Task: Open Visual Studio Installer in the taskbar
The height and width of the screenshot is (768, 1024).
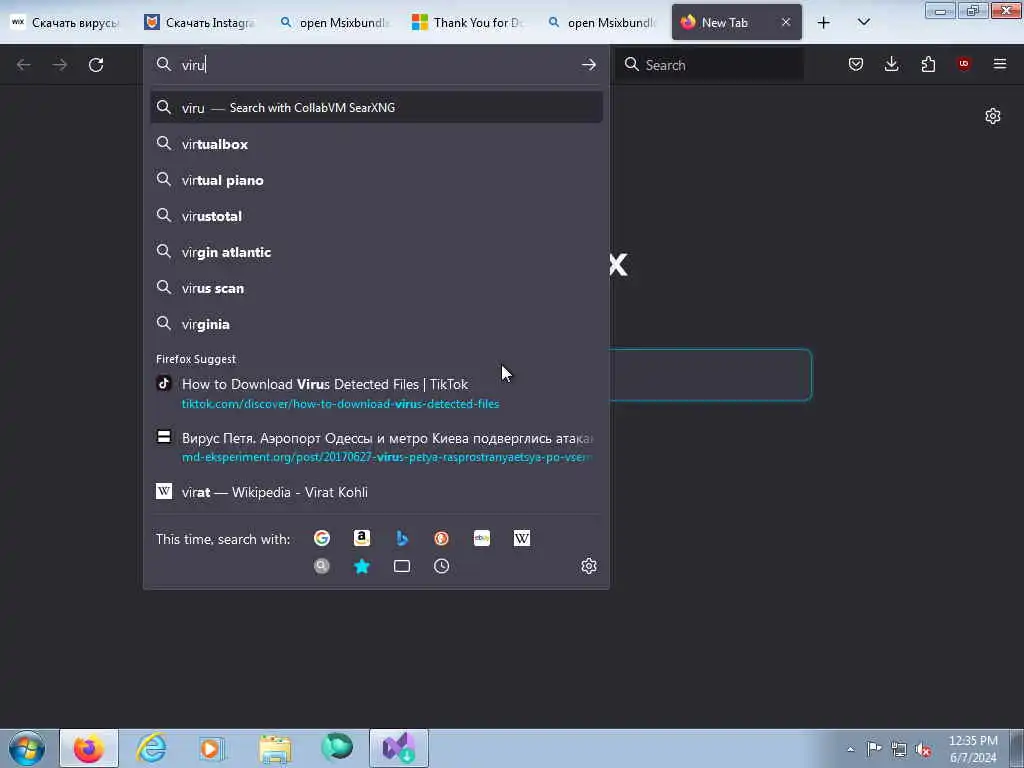Action: point(399,748)
